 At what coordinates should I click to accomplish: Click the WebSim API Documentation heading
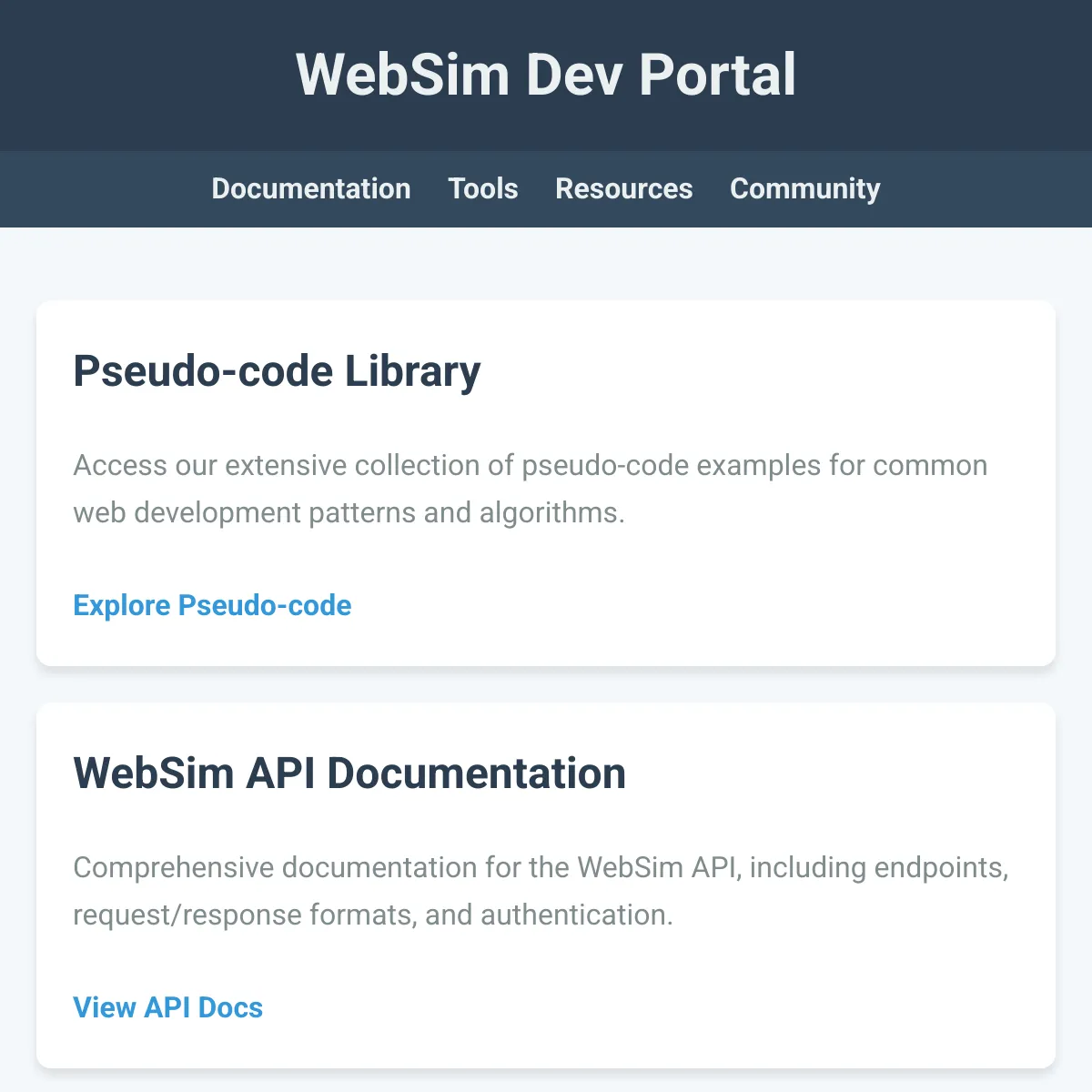[349, 773]
